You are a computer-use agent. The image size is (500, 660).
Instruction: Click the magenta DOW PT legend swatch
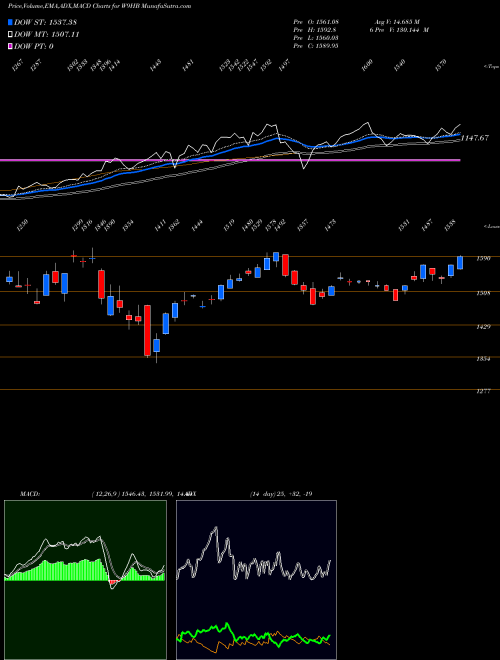[11, 46]
